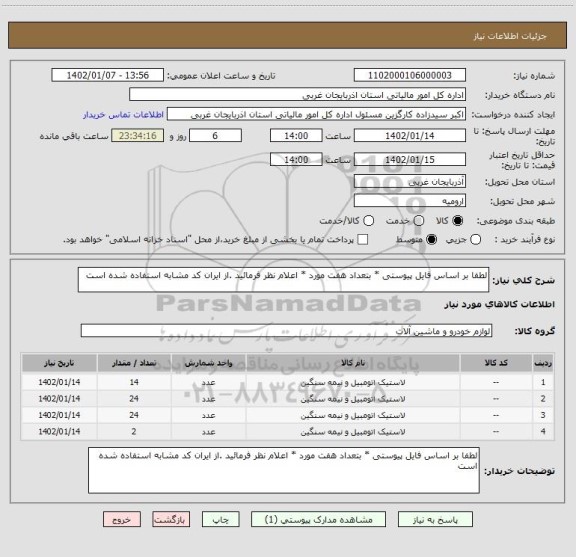Select the کالا radio button

(458, 221)
